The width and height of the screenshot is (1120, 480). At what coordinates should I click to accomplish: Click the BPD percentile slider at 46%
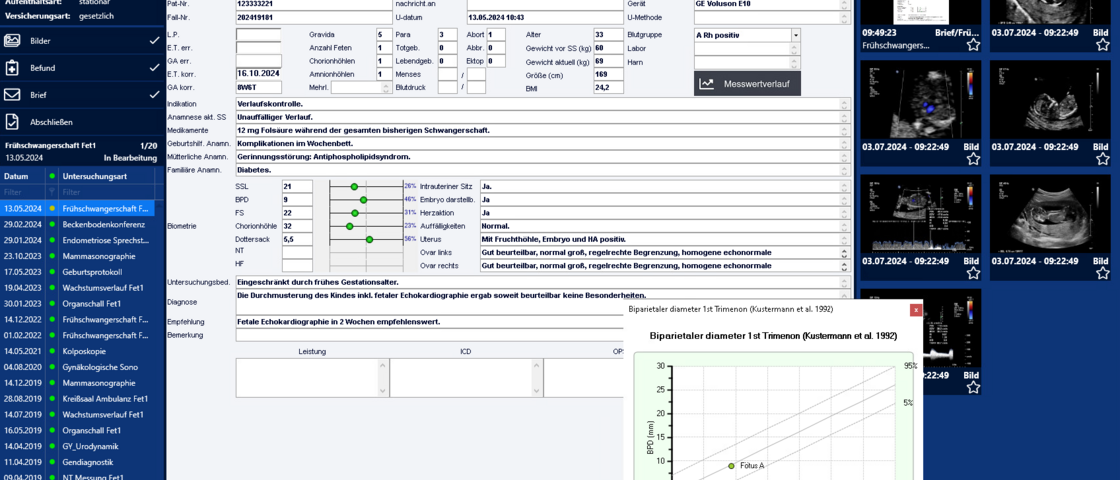pos(364,199)
